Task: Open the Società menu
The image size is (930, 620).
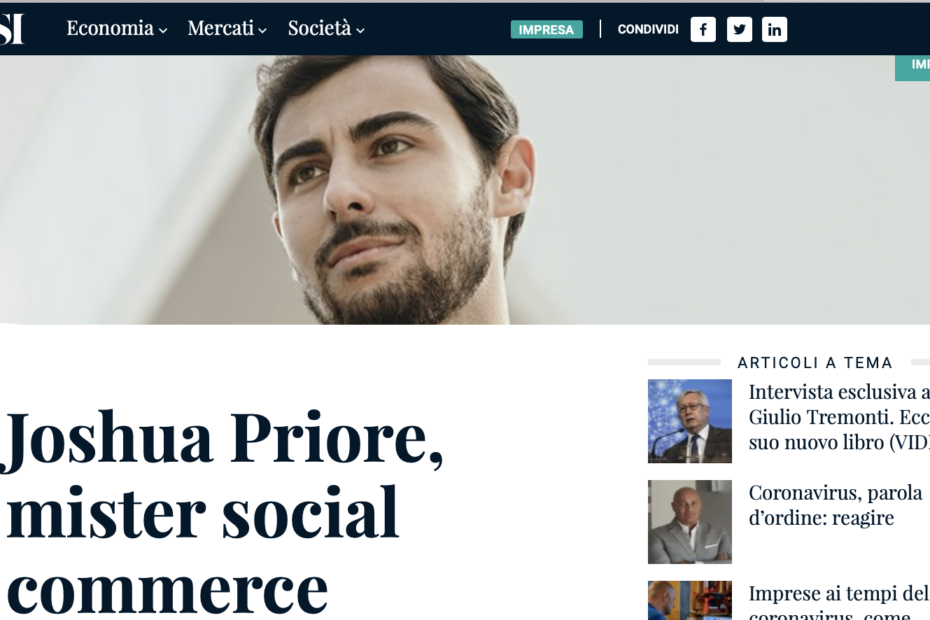Action: (x=320, y=28)
